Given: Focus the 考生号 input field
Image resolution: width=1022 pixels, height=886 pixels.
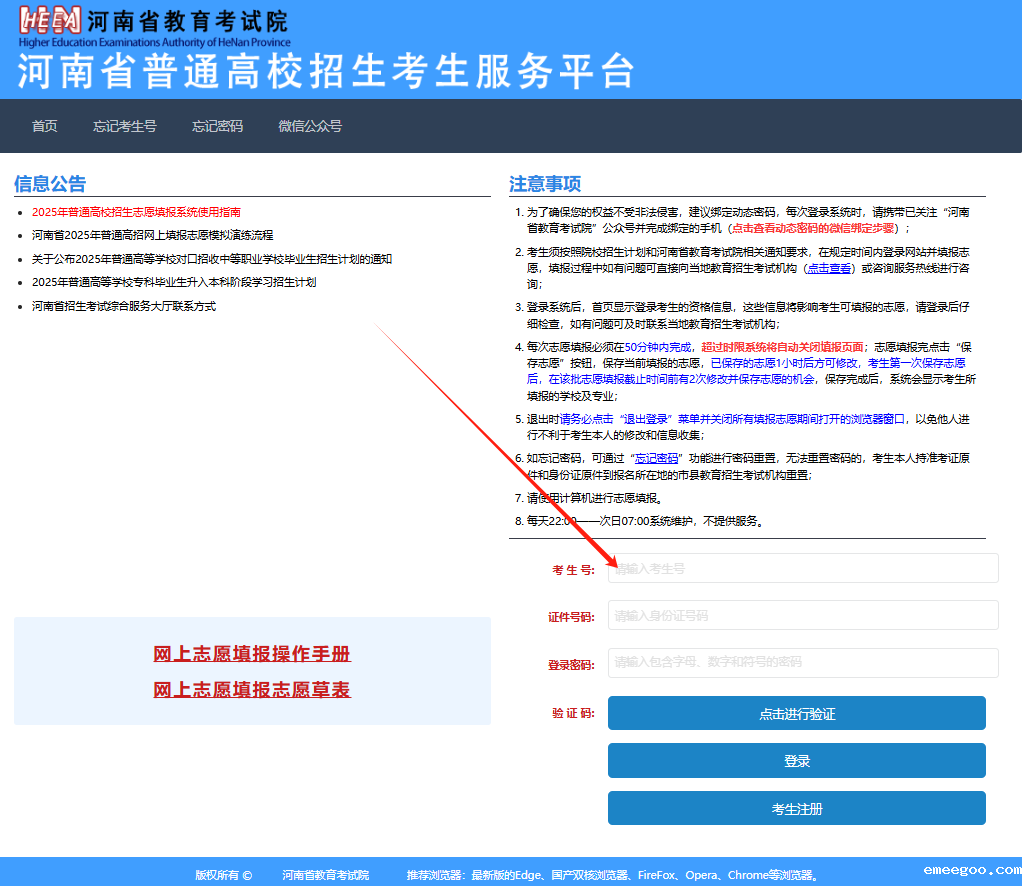Looking at the screenshot, I should (802, 568).
